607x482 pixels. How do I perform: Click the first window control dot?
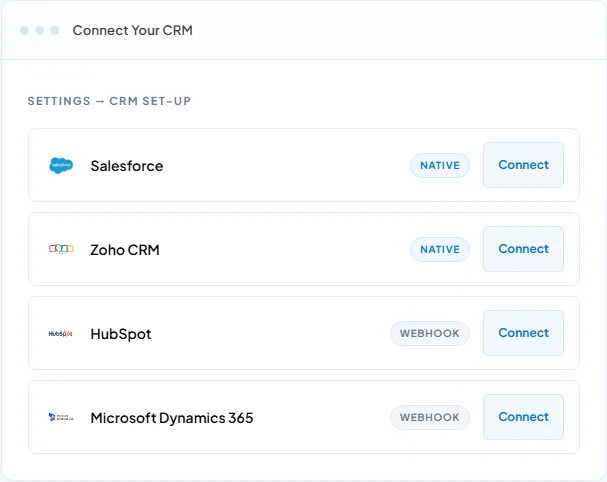(24, 30)
